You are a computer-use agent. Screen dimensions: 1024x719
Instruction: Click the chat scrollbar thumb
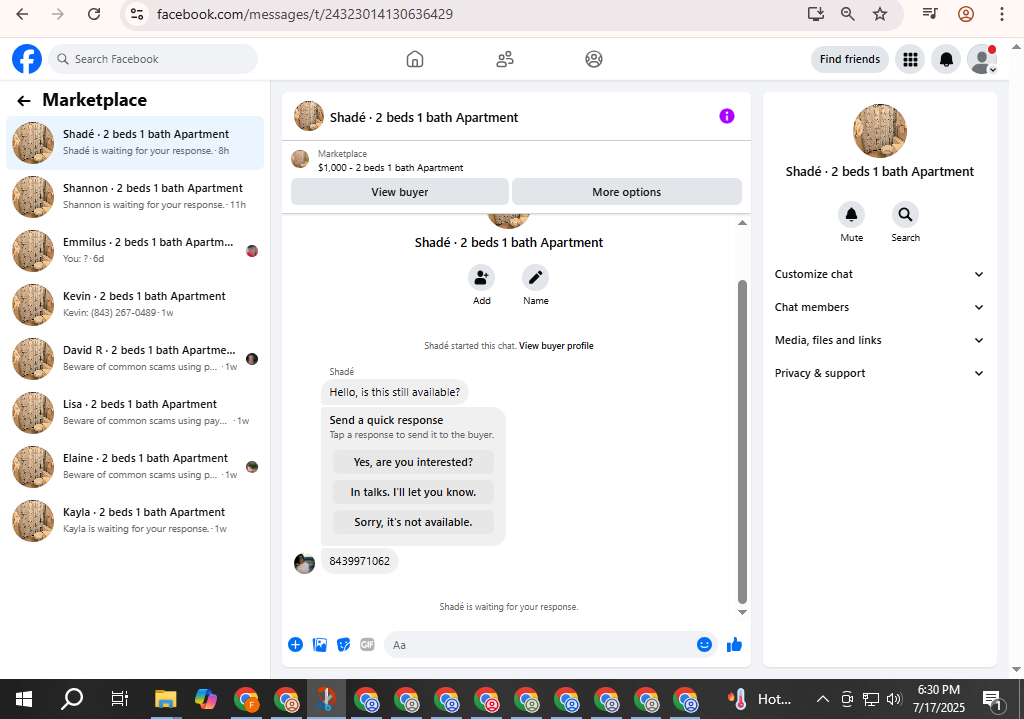[x=742, y=442]
